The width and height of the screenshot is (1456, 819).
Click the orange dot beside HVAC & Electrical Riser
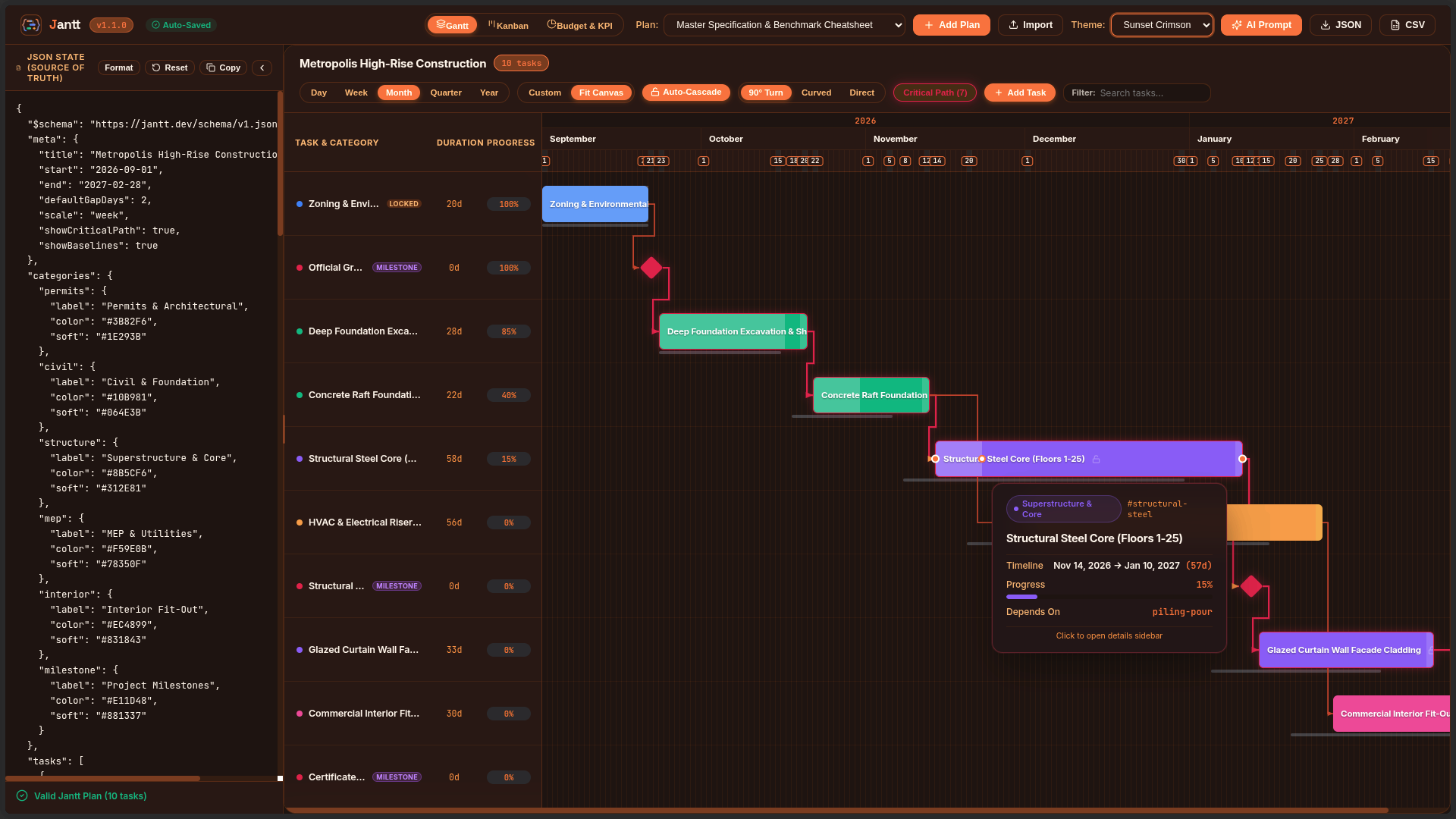pyautogui.click(x=300, y=522)
